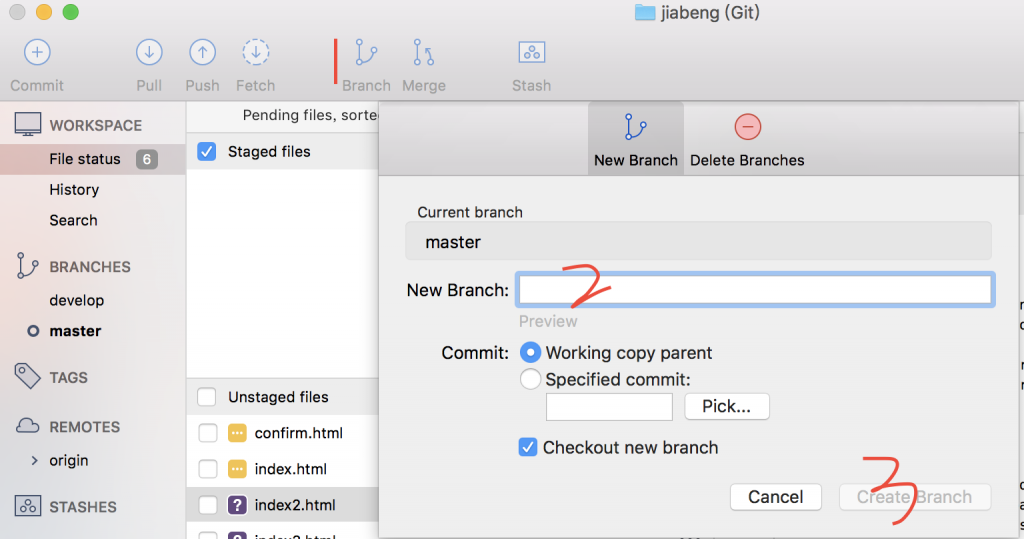The height and width of the screenshot is (539, 1024).
Task: Check the Unstaged files checkbox
Action: (207, 397)
